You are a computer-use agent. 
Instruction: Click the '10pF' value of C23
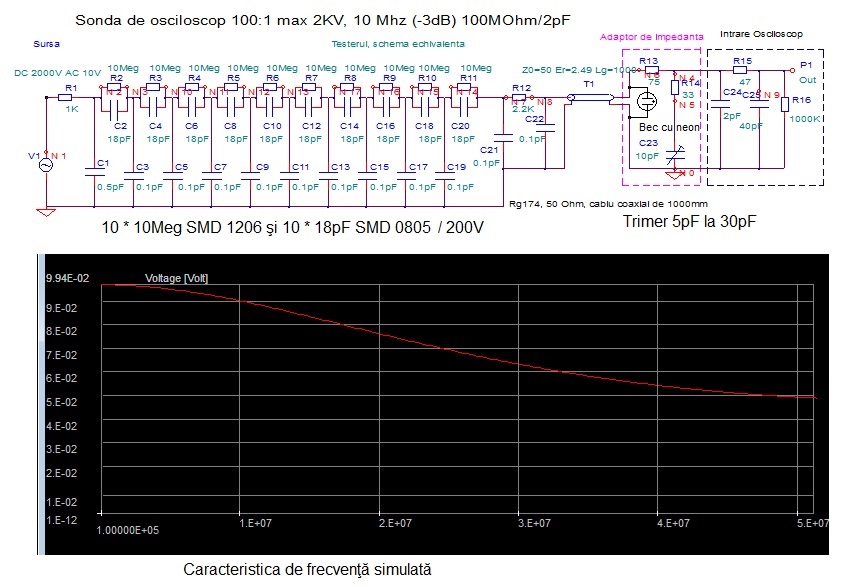[647, 156]
